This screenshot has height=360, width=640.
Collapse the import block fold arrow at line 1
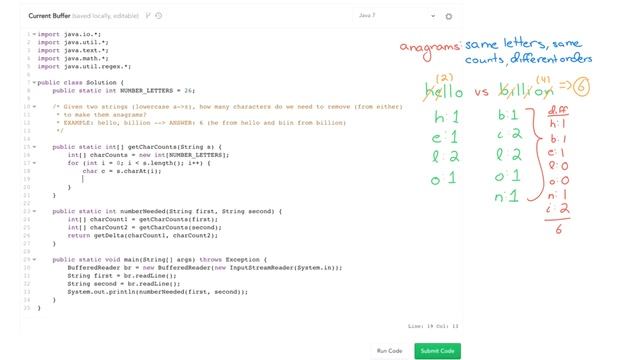coord(34,34)
